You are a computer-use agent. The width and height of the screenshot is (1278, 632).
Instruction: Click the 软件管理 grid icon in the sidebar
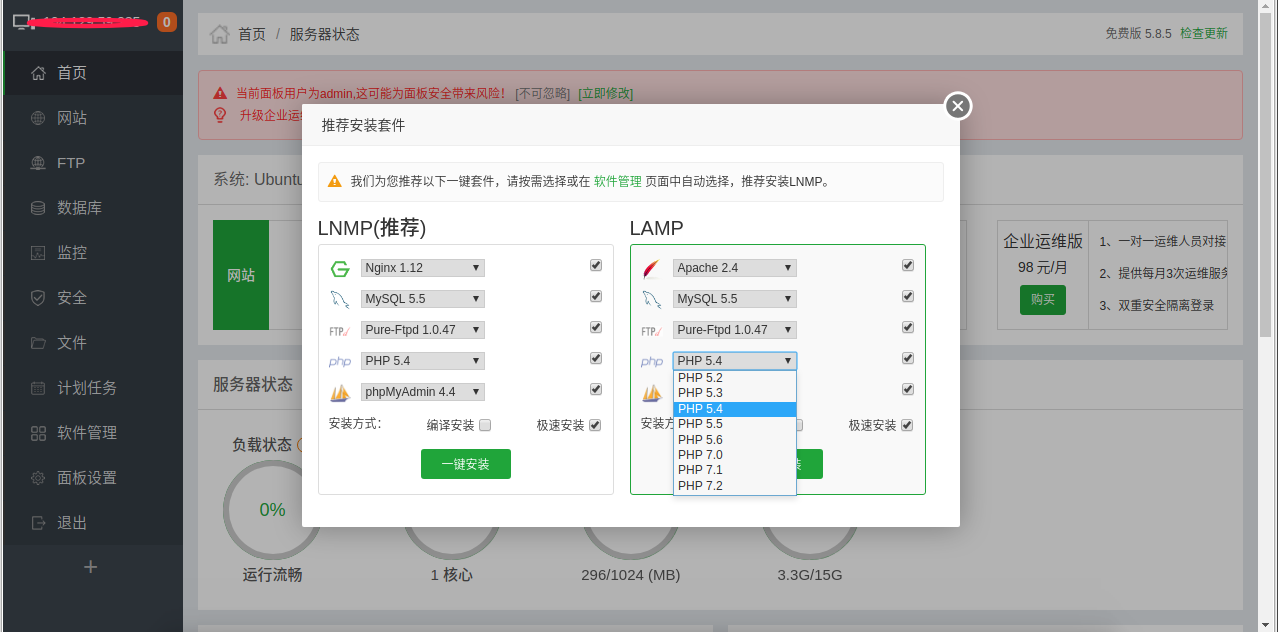(39, 433)
